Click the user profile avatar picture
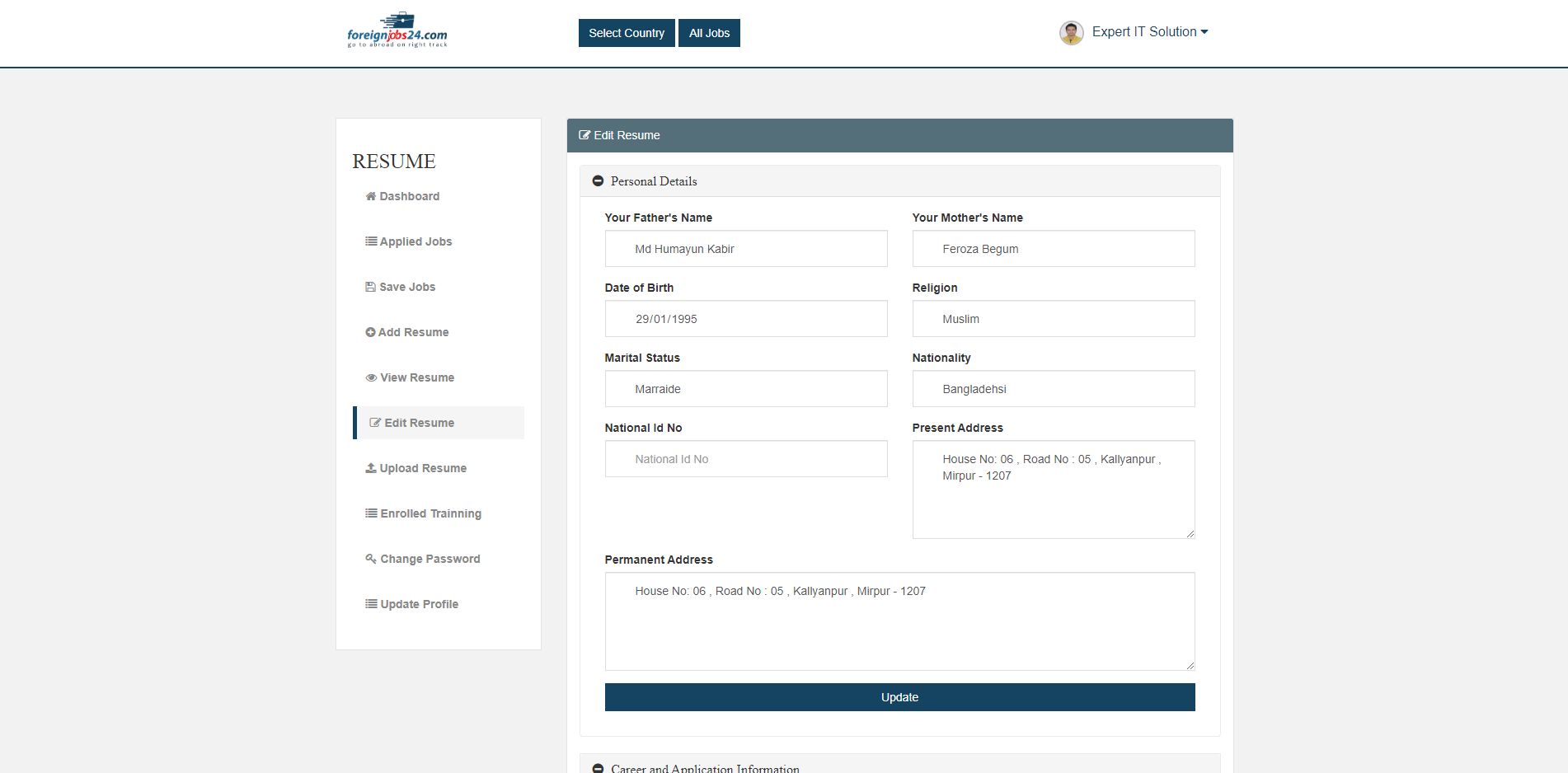The width and height of the screenshot is (1568, 773). pos(1071,33)
